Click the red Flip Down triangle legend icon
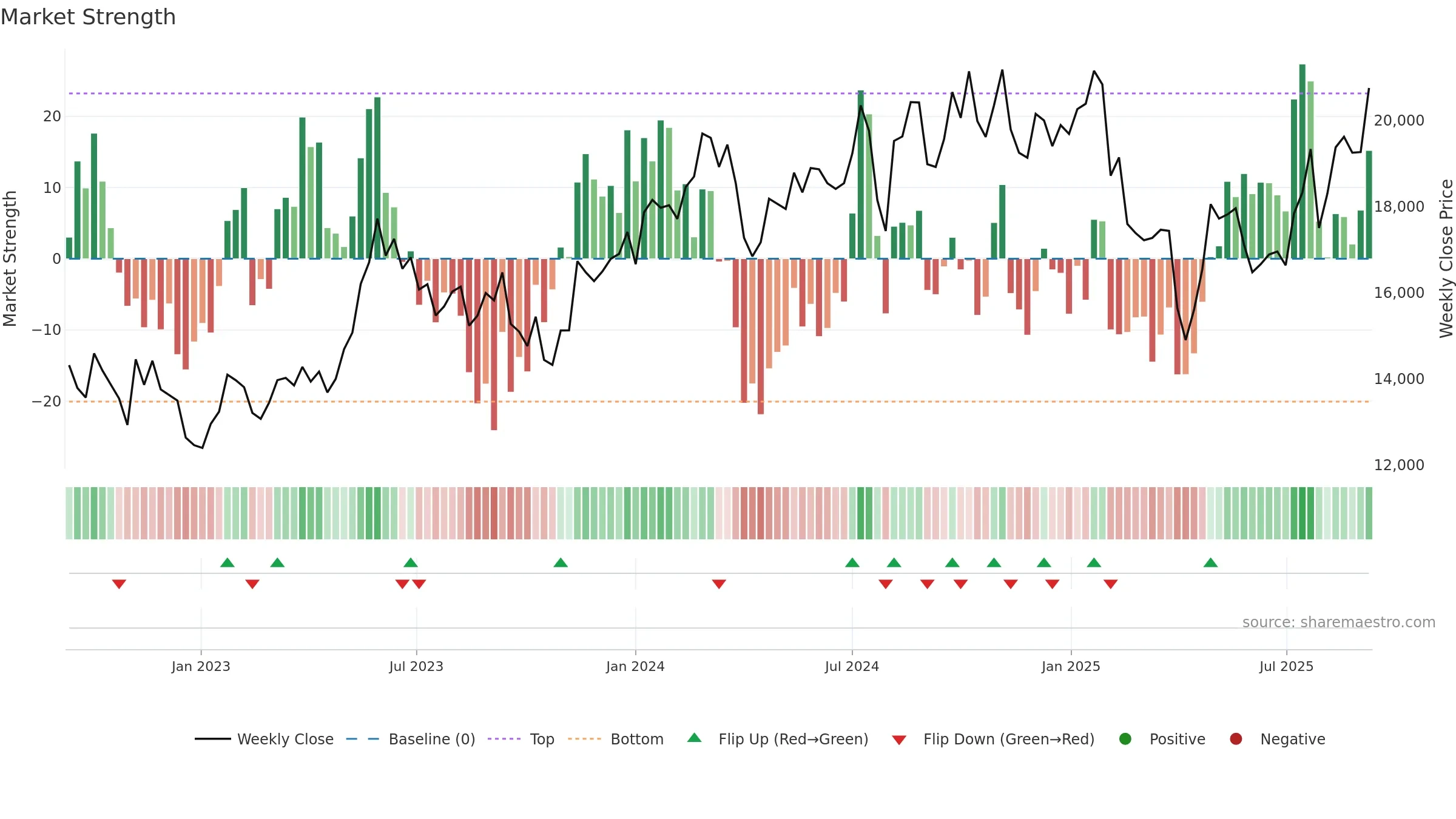The width and height of the screenshot is (1456, 819). (899, 740)
